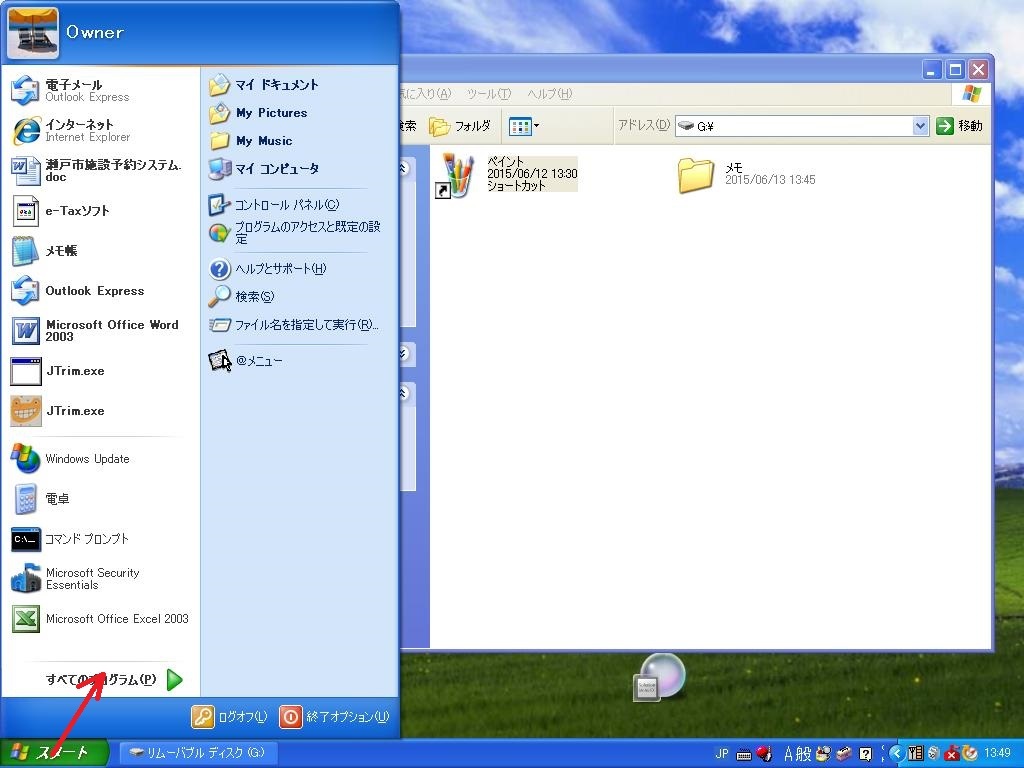The height and width of the screenshot is (768, 1024).
Task: Expand hidden tray icons arrow
Action: point(896,754)
